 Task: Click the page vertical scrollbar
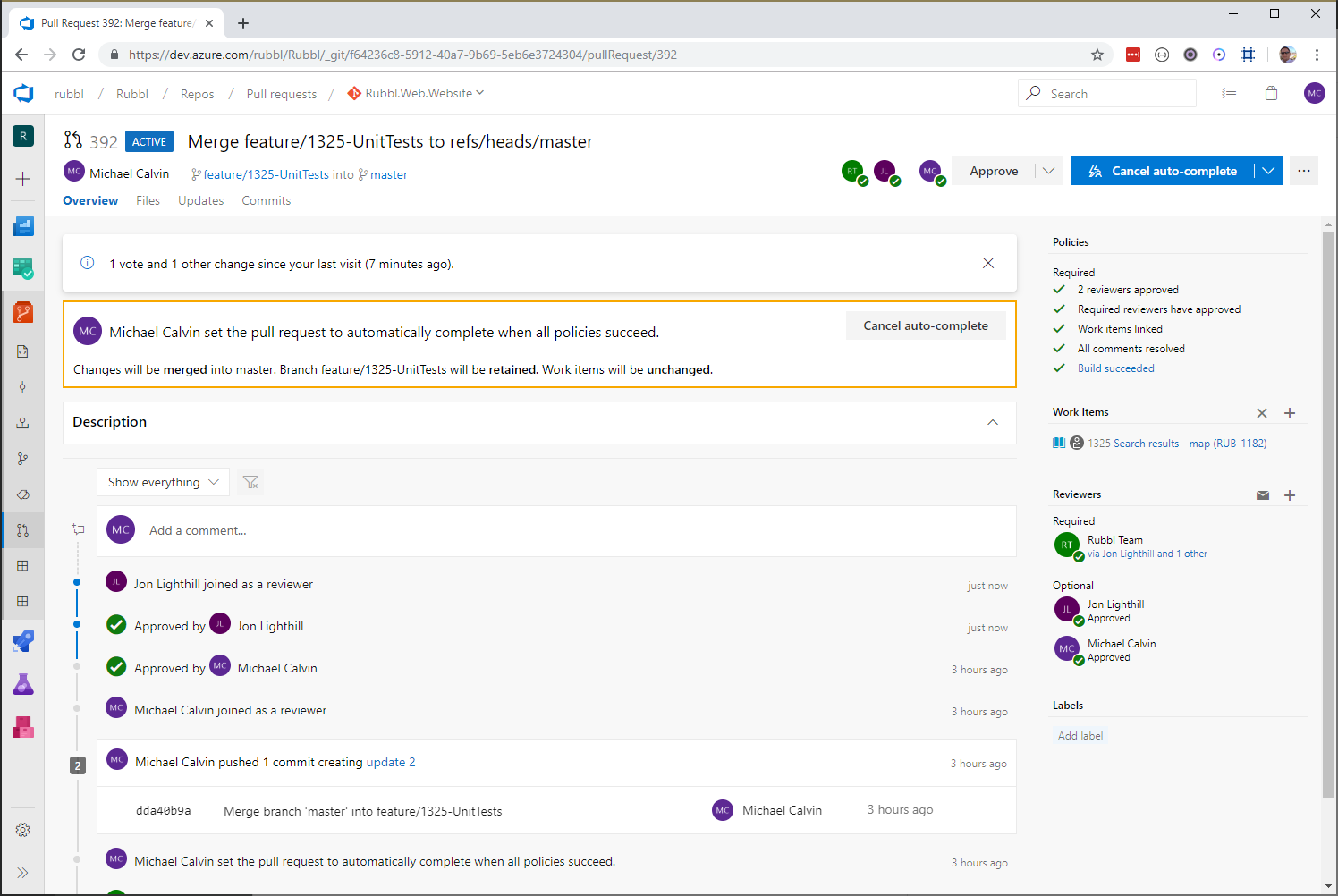tap(1328, 514)
